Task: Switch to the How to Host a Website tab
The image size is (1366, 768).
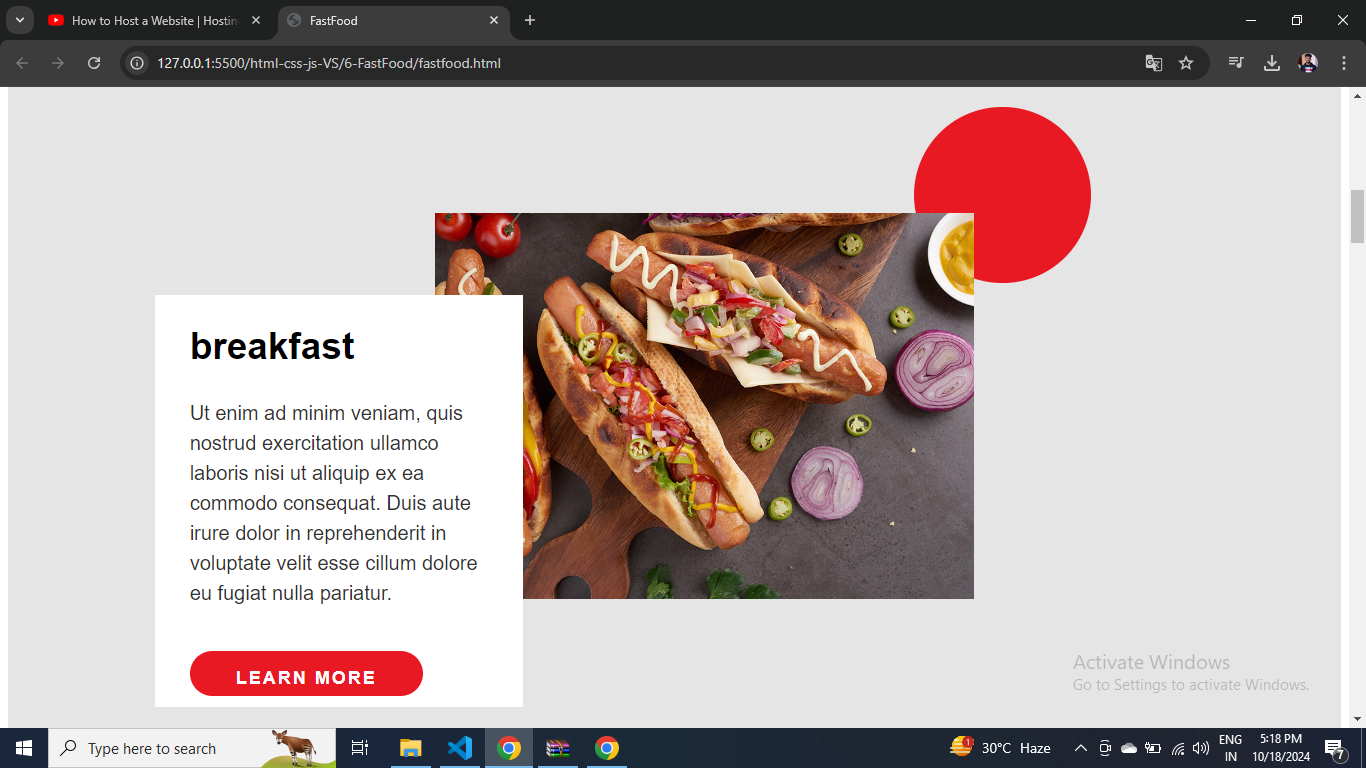Action: [x=155, y=20]
